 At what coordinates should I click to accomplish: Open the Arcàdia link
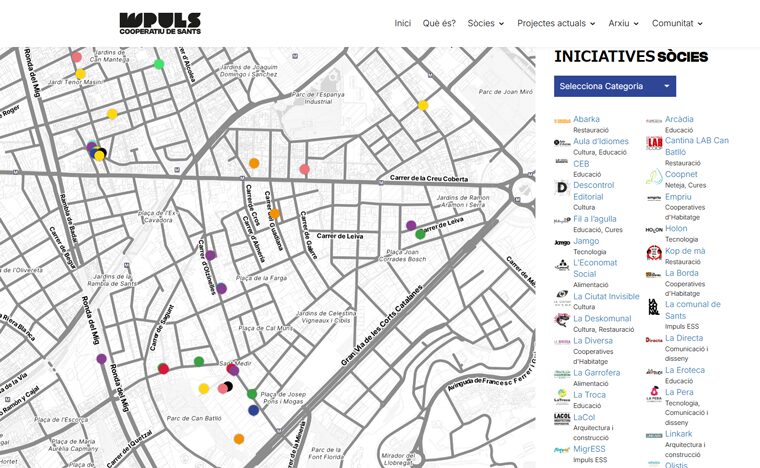point(679,119)
